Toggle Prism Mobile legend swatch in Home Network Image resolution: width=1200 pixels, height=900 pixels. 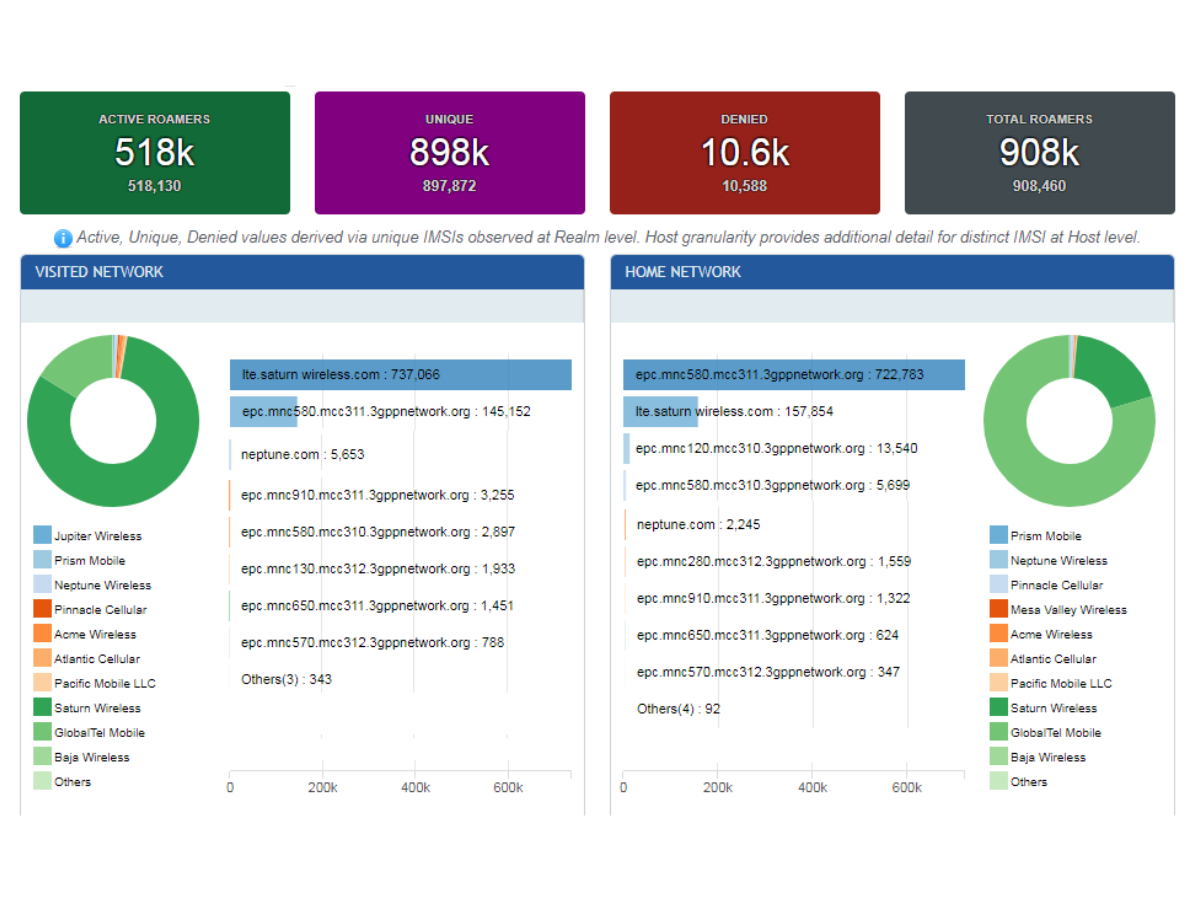point(999,536)
